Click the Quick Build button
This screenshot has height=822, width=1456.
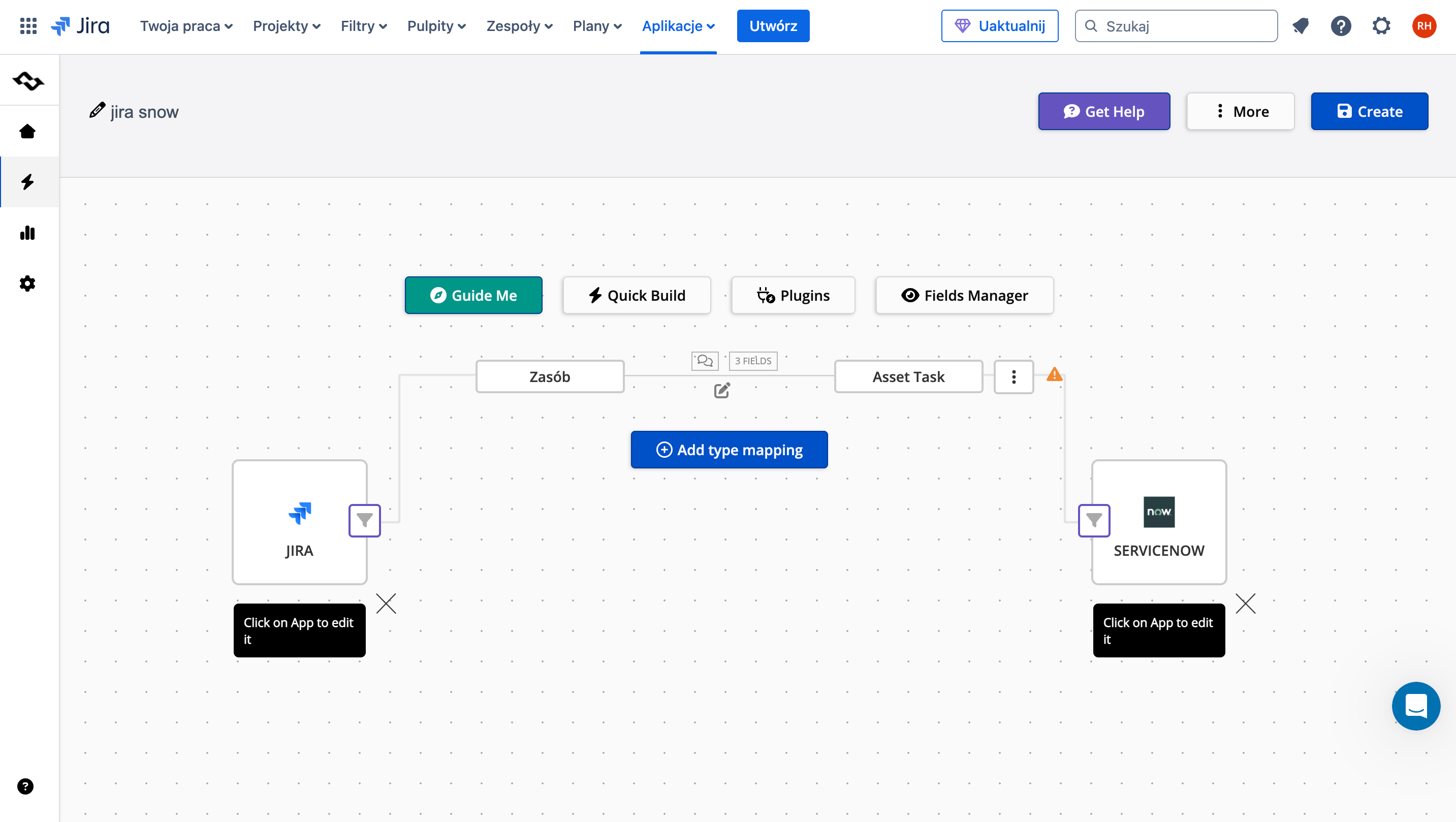[637, 295]
